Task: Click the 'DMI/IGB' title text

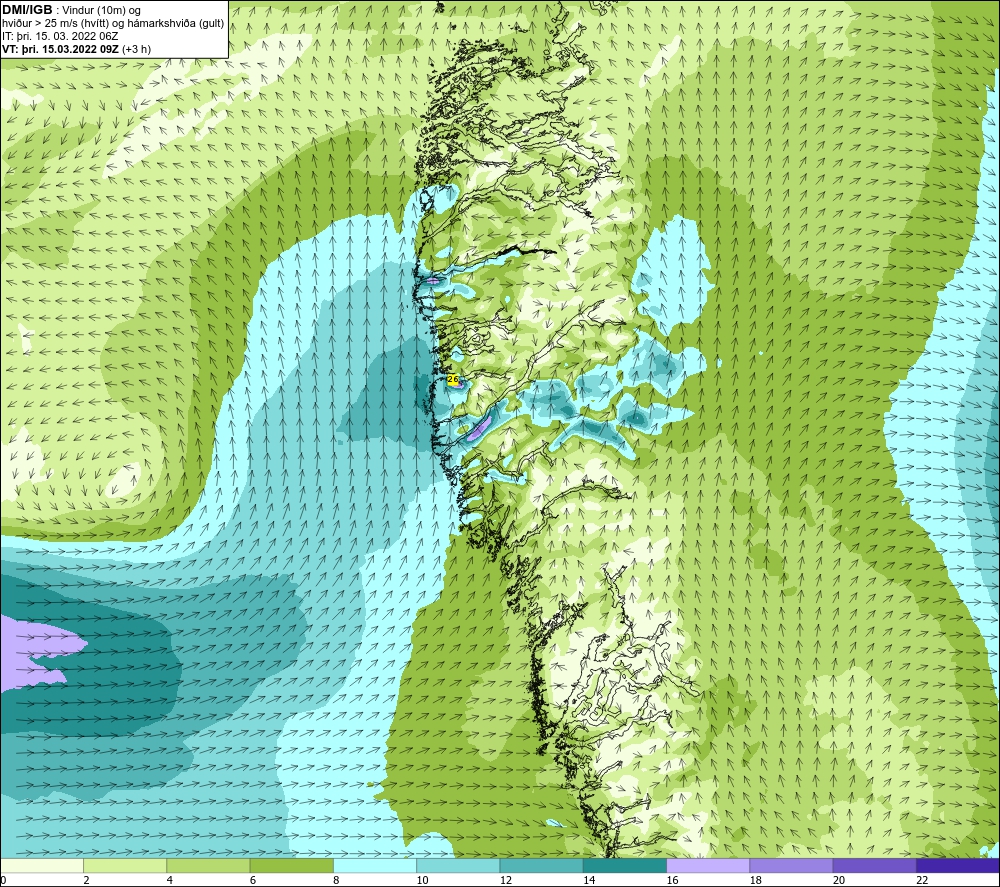Action: click(27, 10)
